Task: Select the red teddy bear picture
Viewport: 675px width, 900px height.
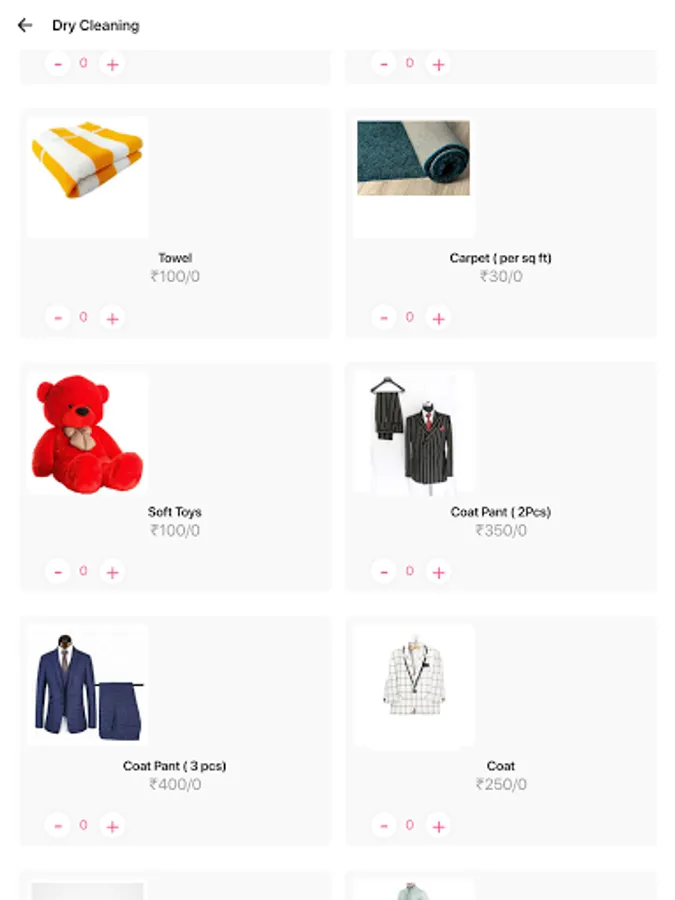Action: [87, 432]
